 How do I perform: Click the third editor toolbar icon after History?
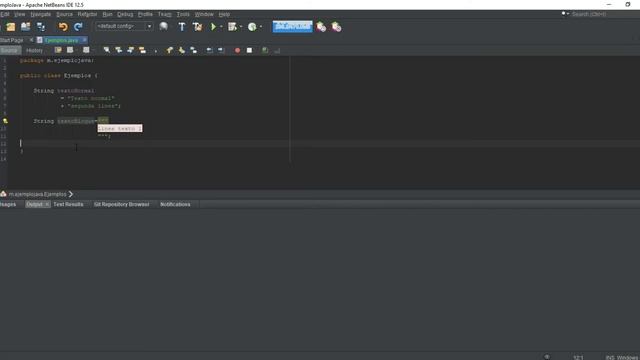coord(86,50)
